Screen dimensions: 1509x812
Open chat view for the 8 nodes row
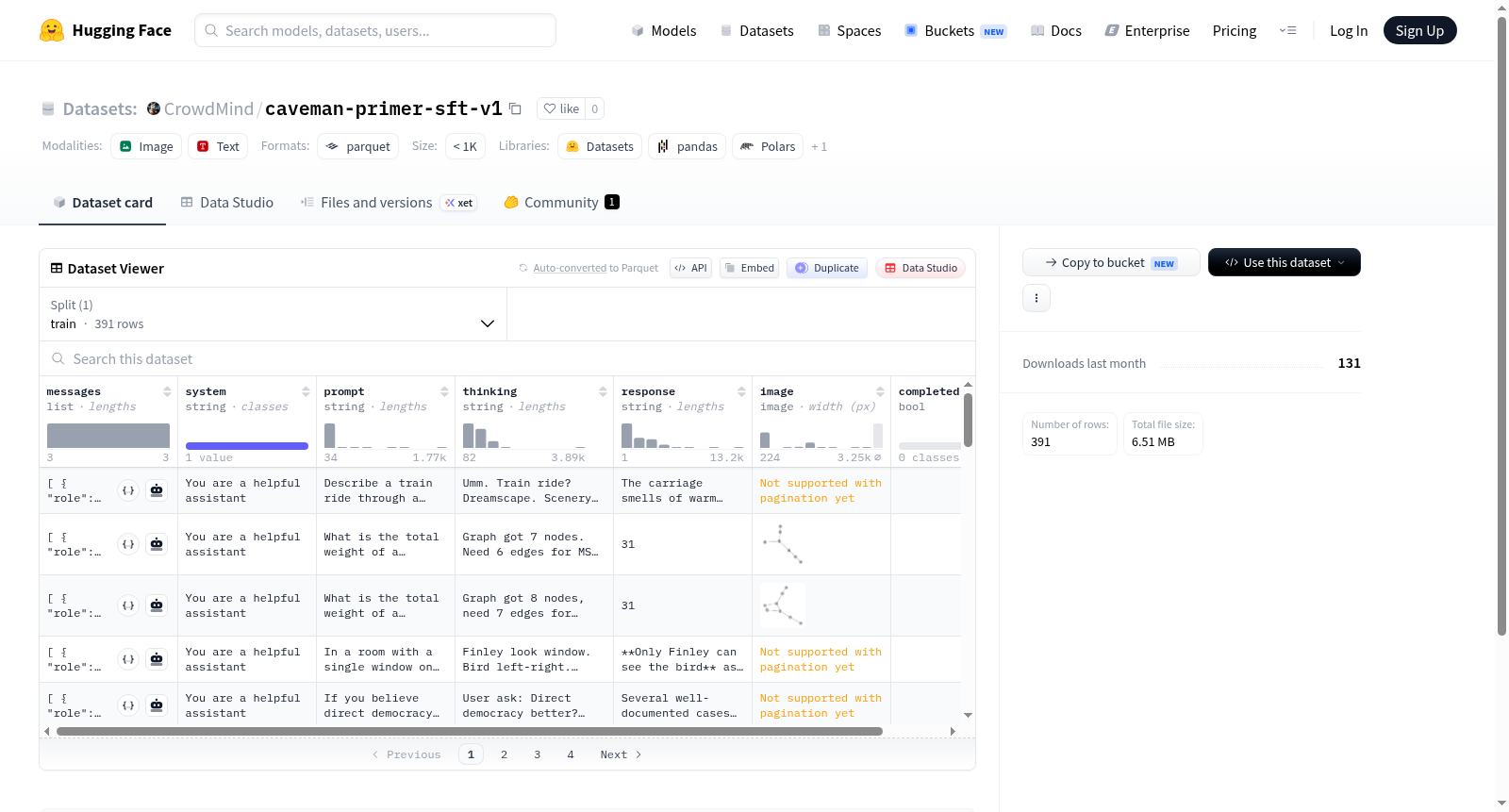tap(157, 605)
